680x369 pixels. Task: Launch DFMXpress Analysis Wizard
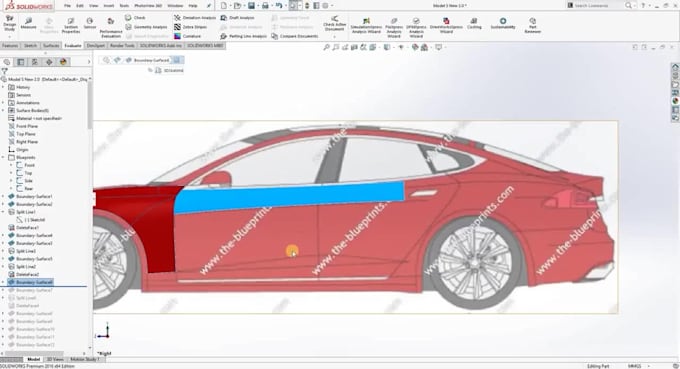click(416, 28)
